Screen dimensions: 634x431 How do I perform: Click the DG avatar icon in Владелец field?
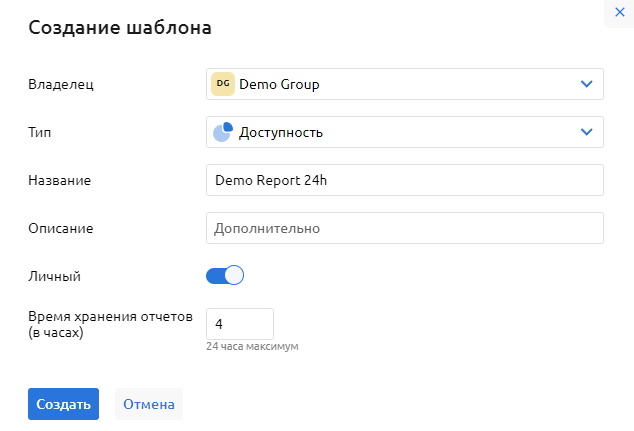(223, 84)
